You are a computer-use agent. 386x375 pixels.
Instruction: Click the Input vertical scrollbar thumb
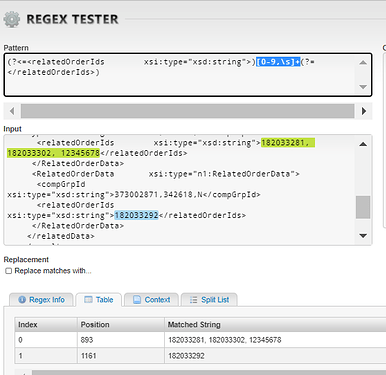pos(363,207)
